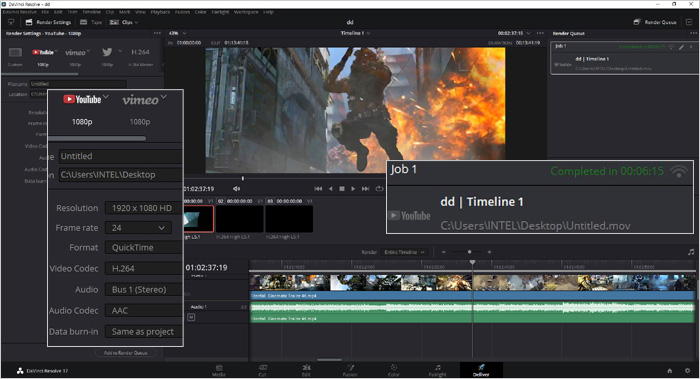Select the video clip on track V1
Screen dimensions: 700x379
click(x=472, y=287)
